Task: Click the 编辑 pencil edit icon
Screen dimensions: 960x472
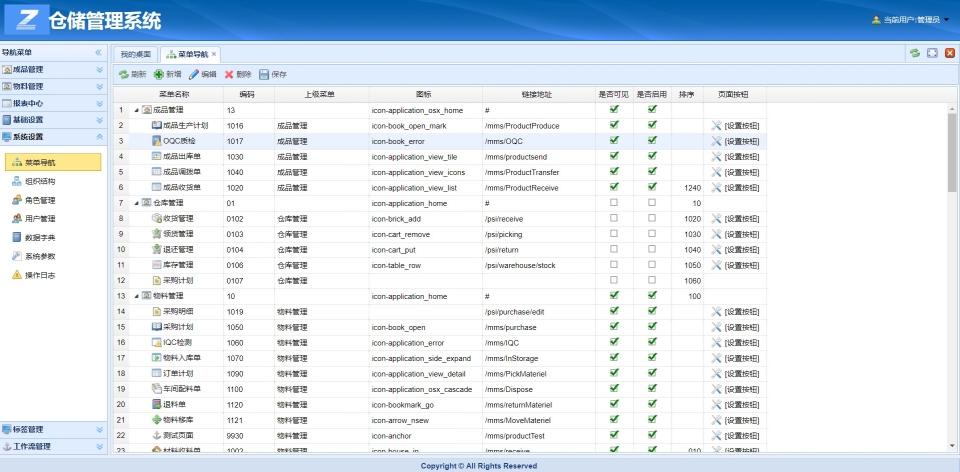Action: tap(194, 75)
